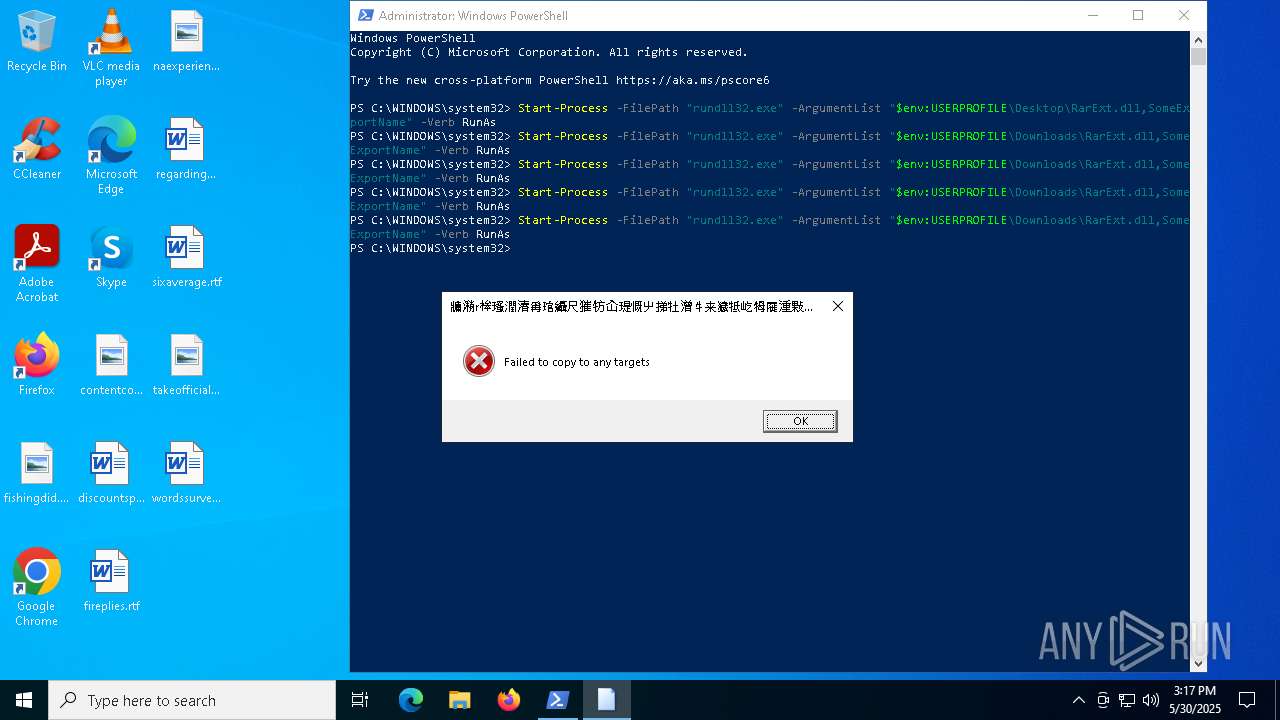Click PowerShell scrollbar up arrow

coord(1198,39)
